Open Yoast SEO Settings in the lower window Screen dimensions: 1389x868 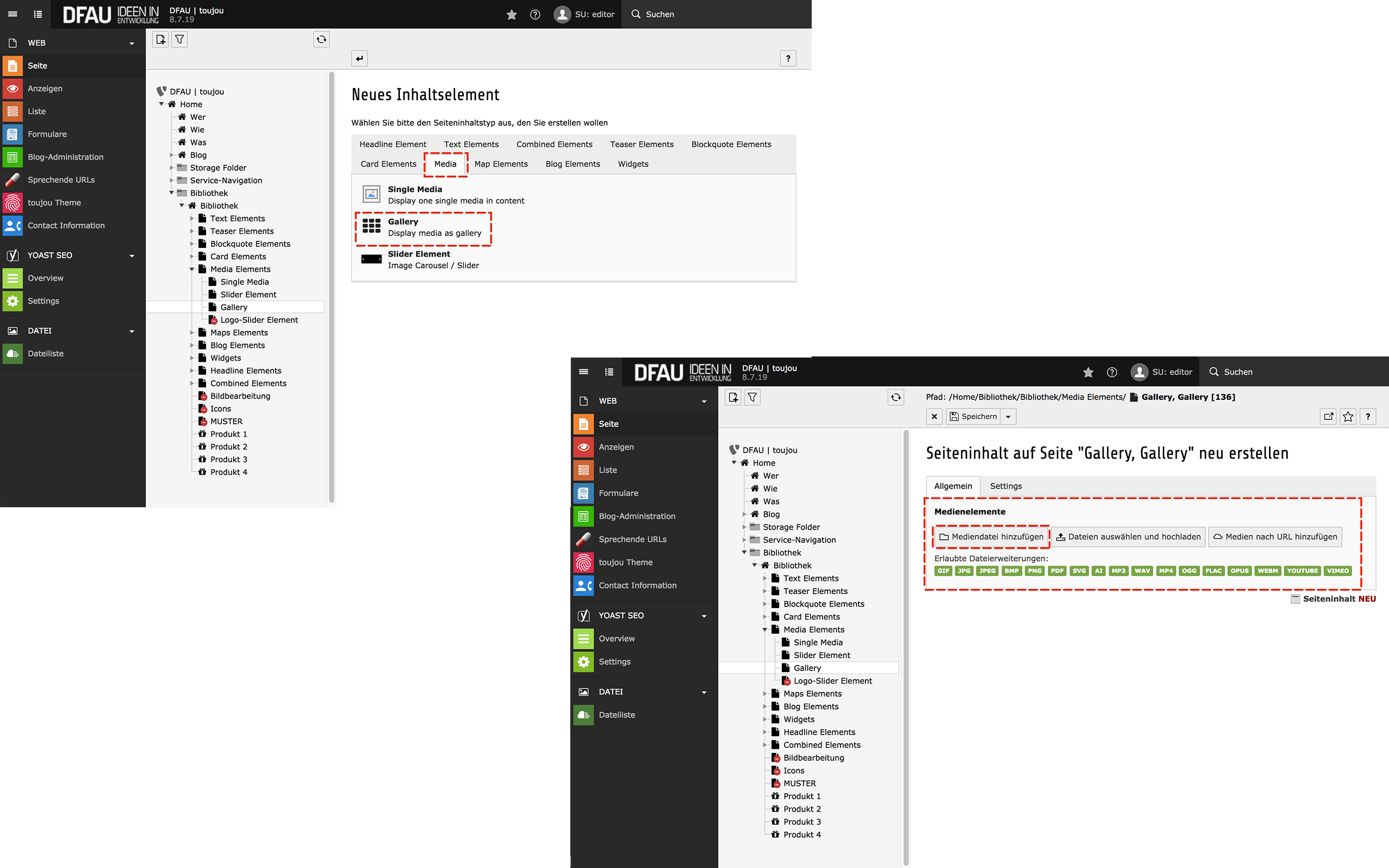(645, 661)
